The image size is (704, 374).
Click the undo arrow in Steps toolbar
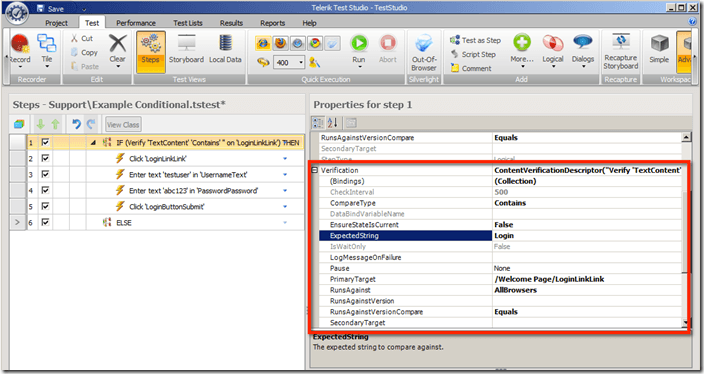76,124
